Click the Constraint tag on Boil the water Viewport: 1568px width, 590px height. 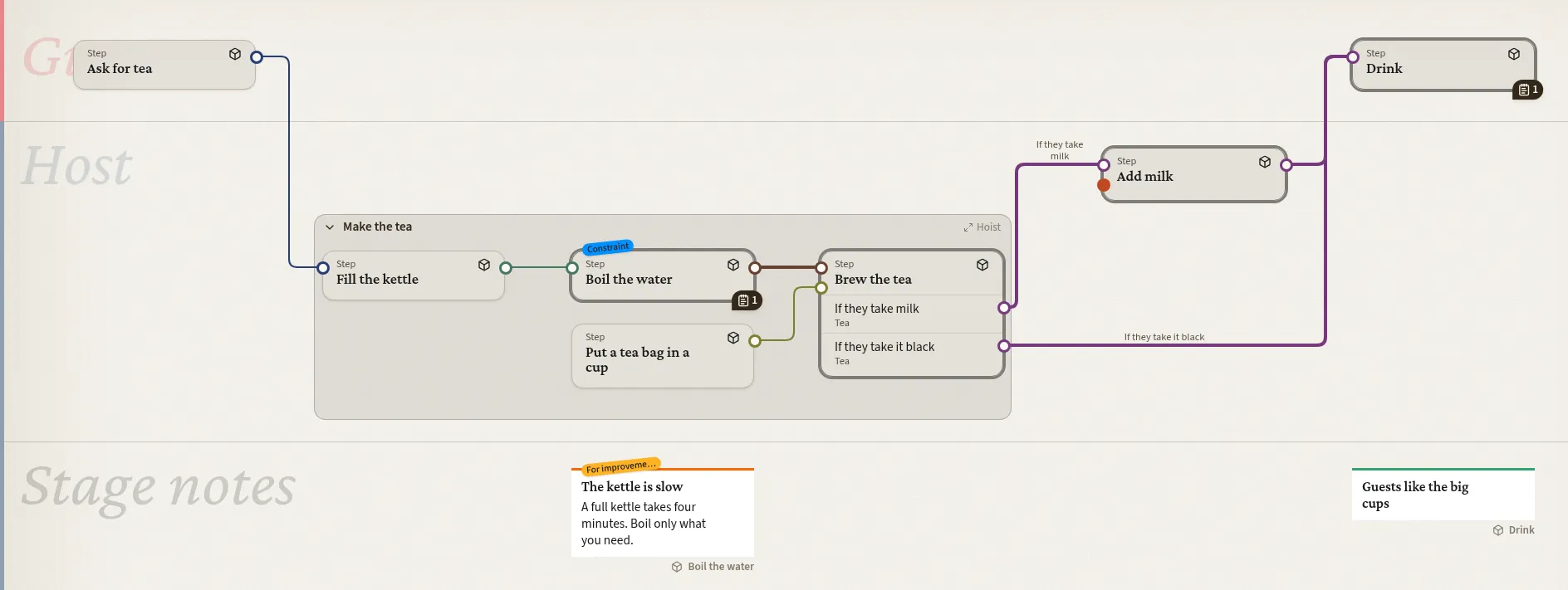pyautogui.click(x=608, y=247)
